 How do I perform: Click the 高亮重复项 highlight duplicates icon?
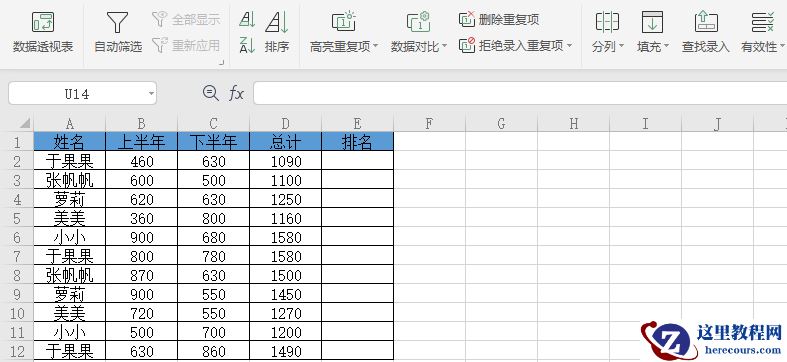click(x=344, y=23)
